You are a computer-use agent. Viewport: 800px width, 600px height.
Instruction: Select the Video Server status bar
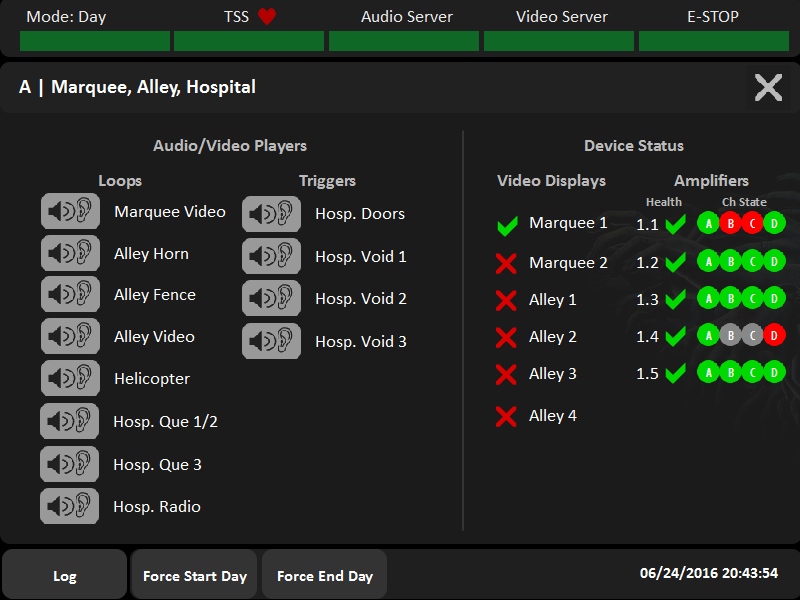pos(560,41)
